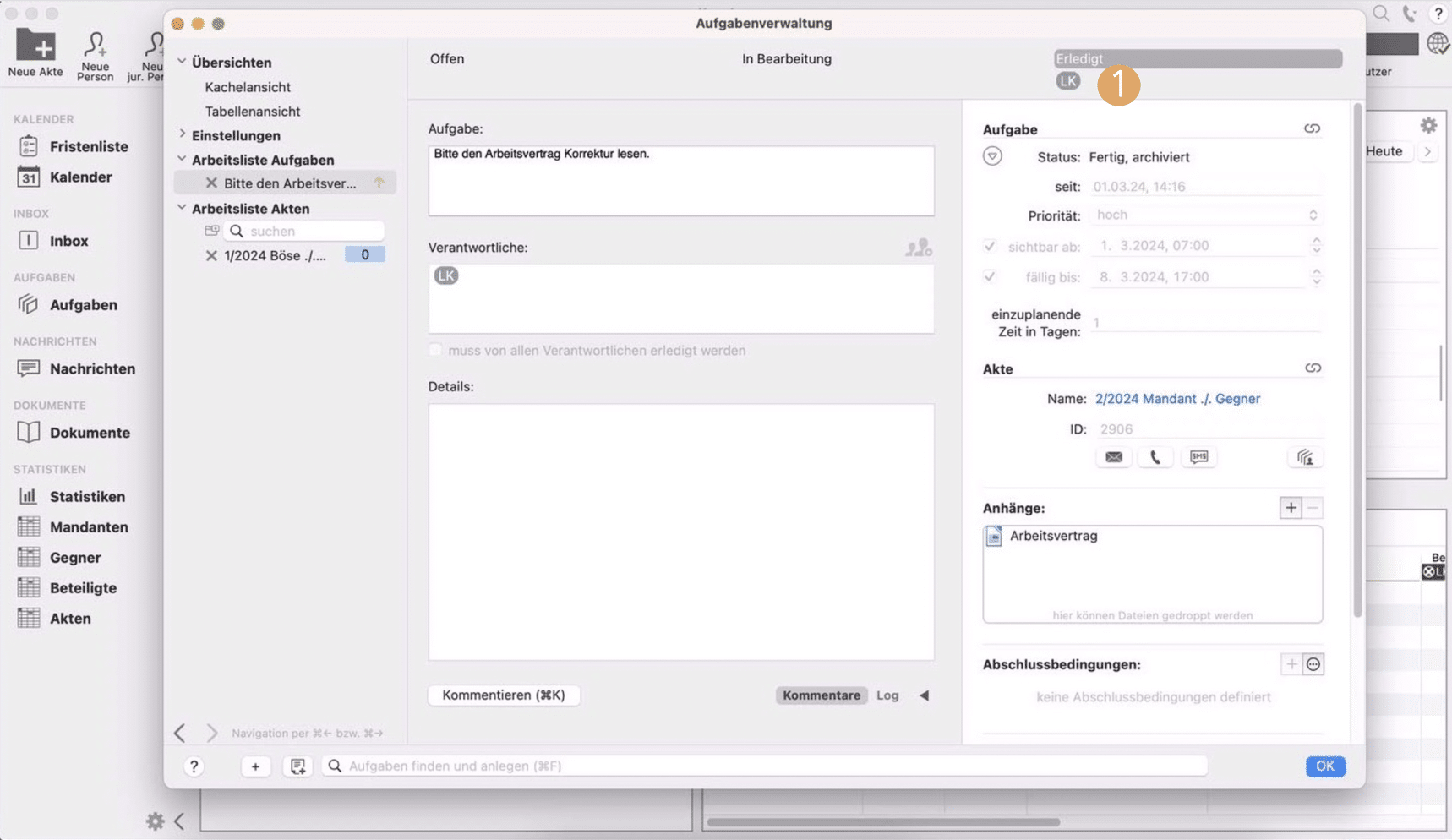The width and height of the screenshot is (1452, 840).
Task: Add an attachment with the plus button
Action: (x=1291, y=508)
